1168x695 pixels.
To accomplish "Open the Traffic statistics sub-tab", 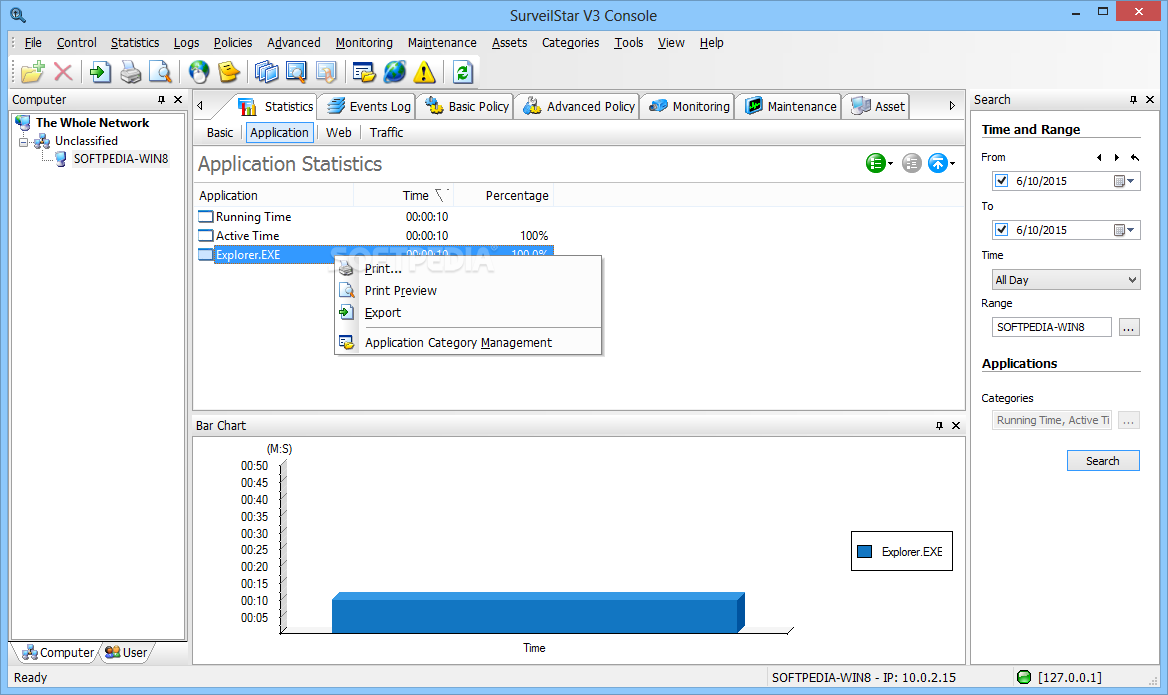I will pyautogui.click(x=386, y=133).
